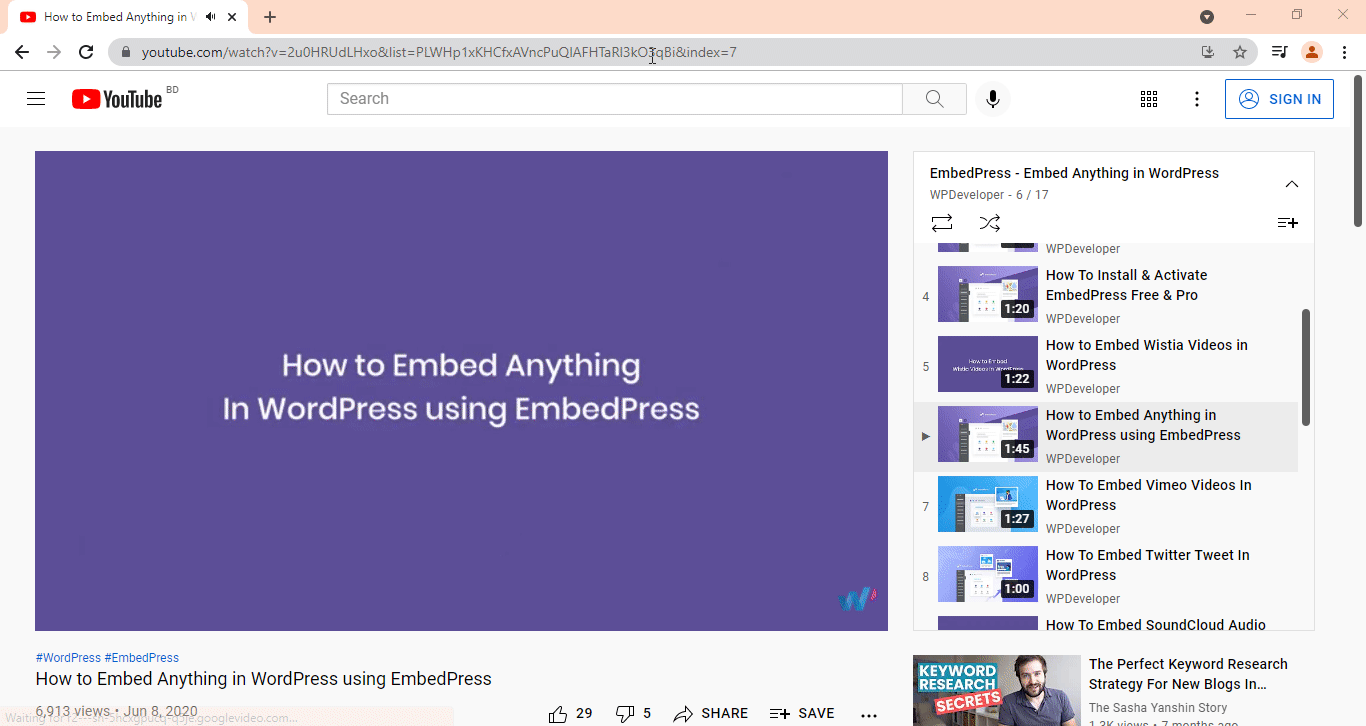Click the search magnifier button

(x=934, y=99)
